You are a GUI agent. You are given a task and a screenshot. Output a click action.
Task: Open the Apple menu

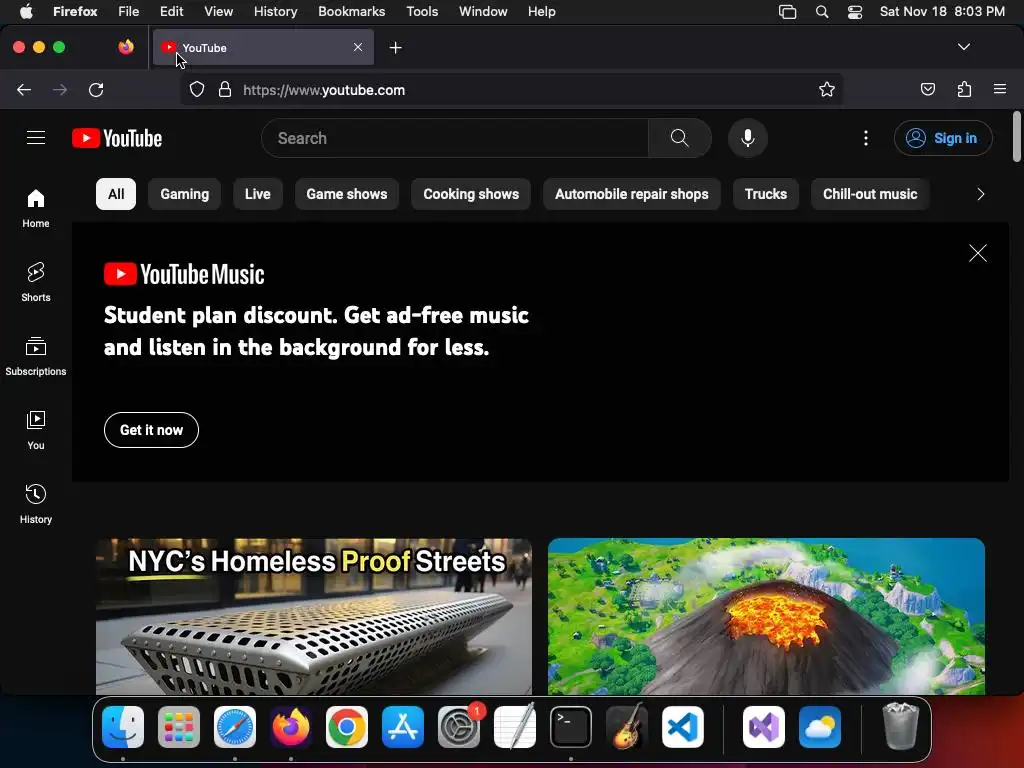26,11
